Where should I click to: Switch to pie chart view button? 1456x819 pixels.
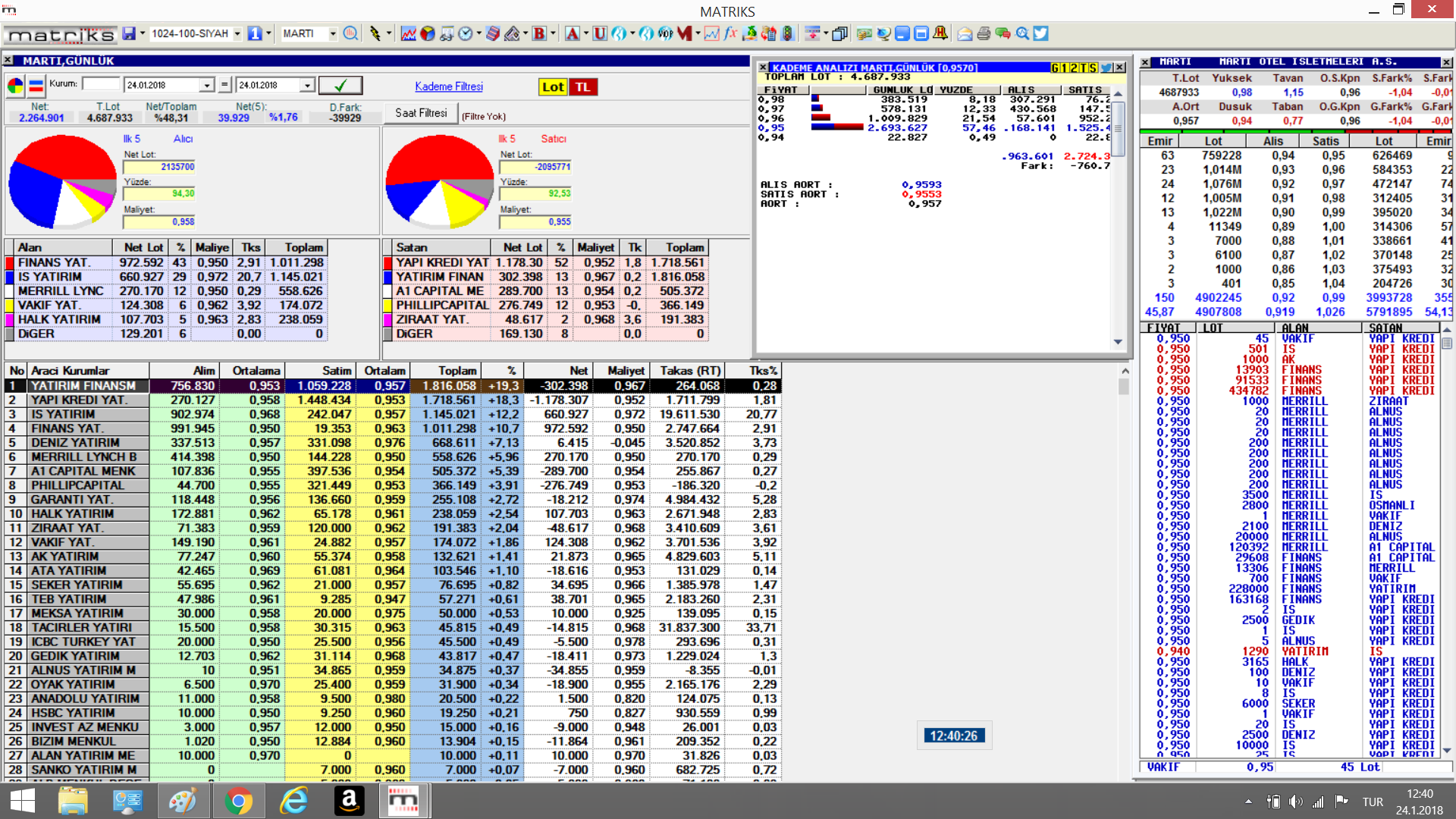click(15, 86)
